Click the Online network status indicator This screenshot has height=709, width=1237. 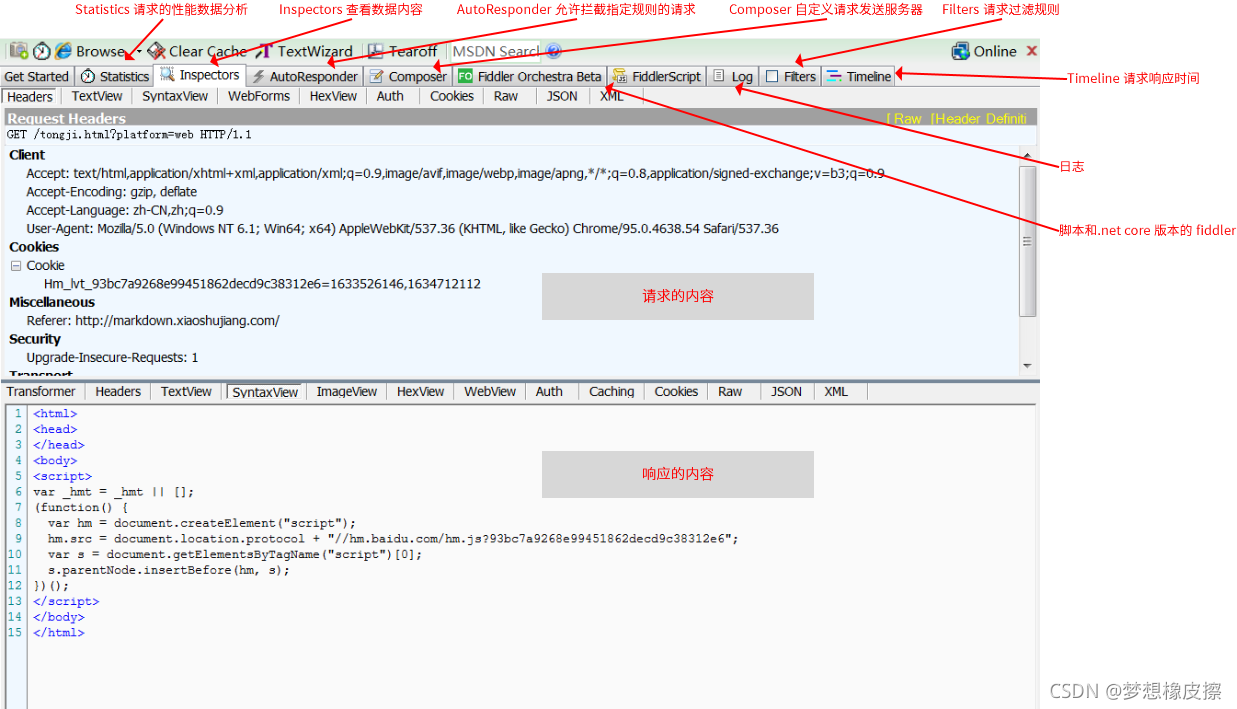(984, 51)
